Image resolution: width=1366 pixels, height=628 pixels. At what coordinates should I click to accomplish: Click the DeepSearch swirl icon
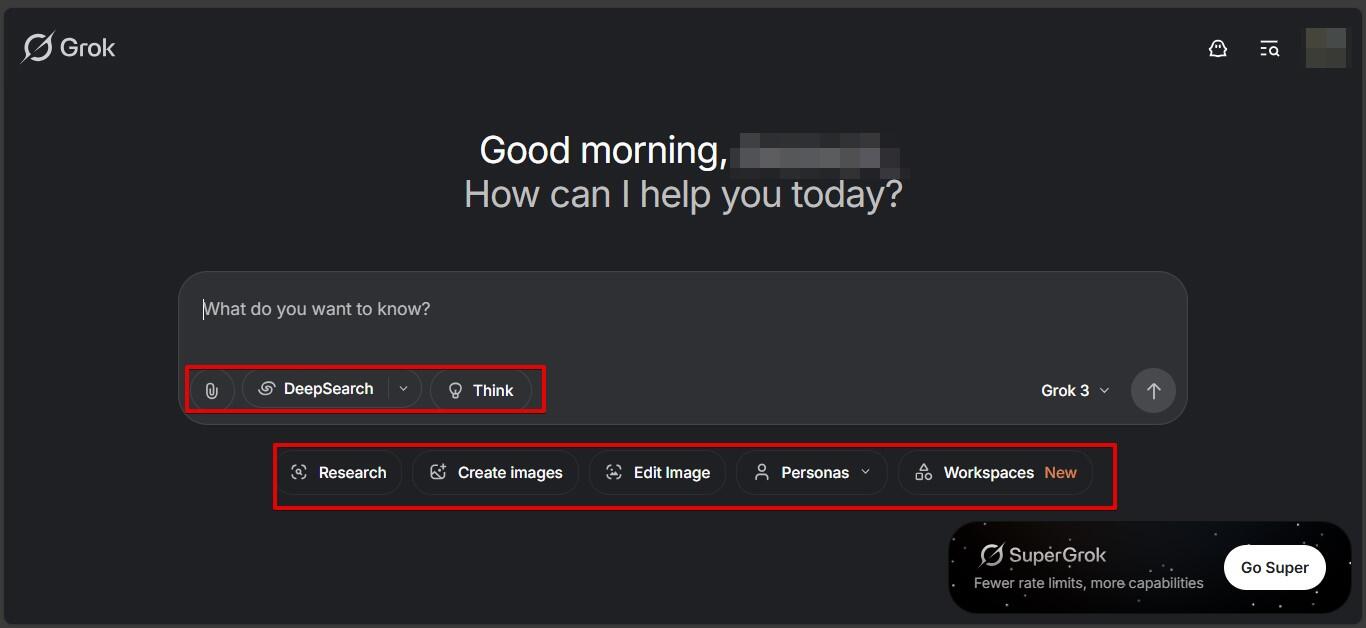tap(266, 389)
